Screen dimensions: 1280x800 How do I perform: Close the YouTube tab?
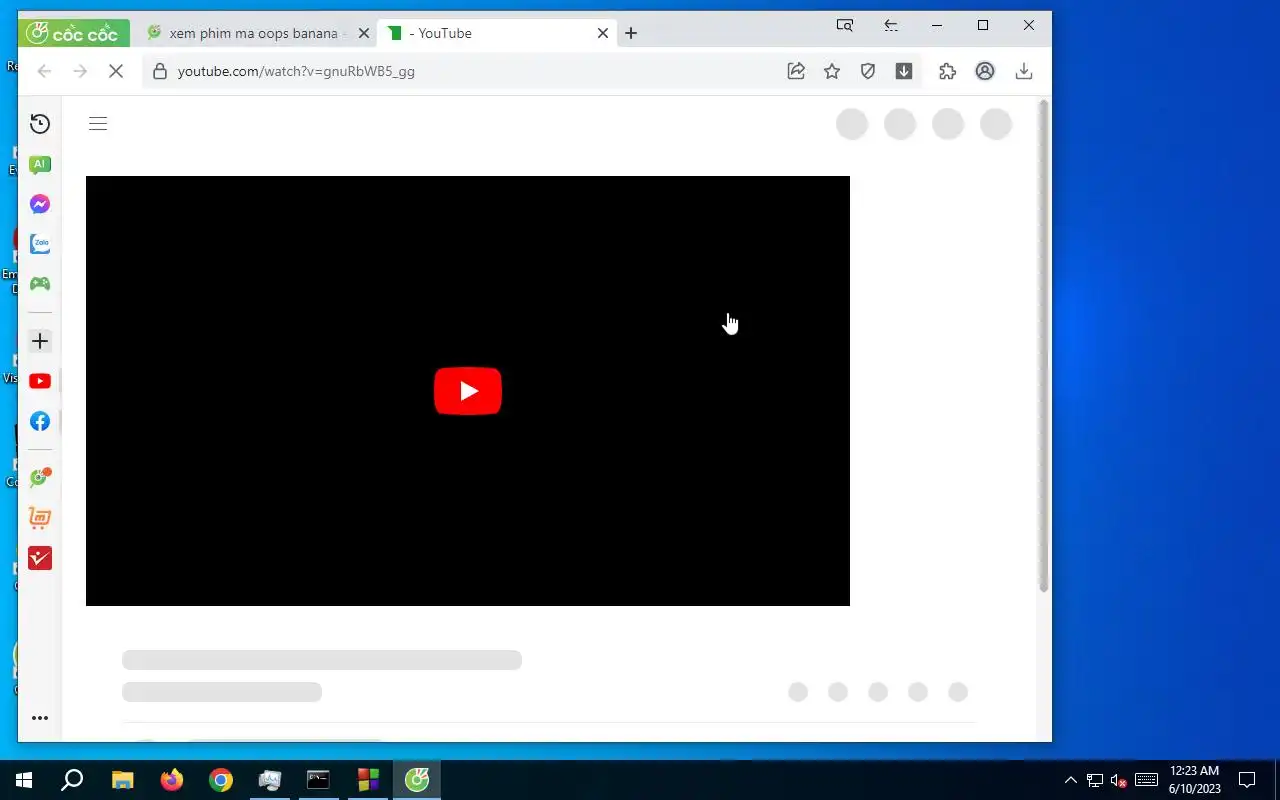tap(603, 33)
